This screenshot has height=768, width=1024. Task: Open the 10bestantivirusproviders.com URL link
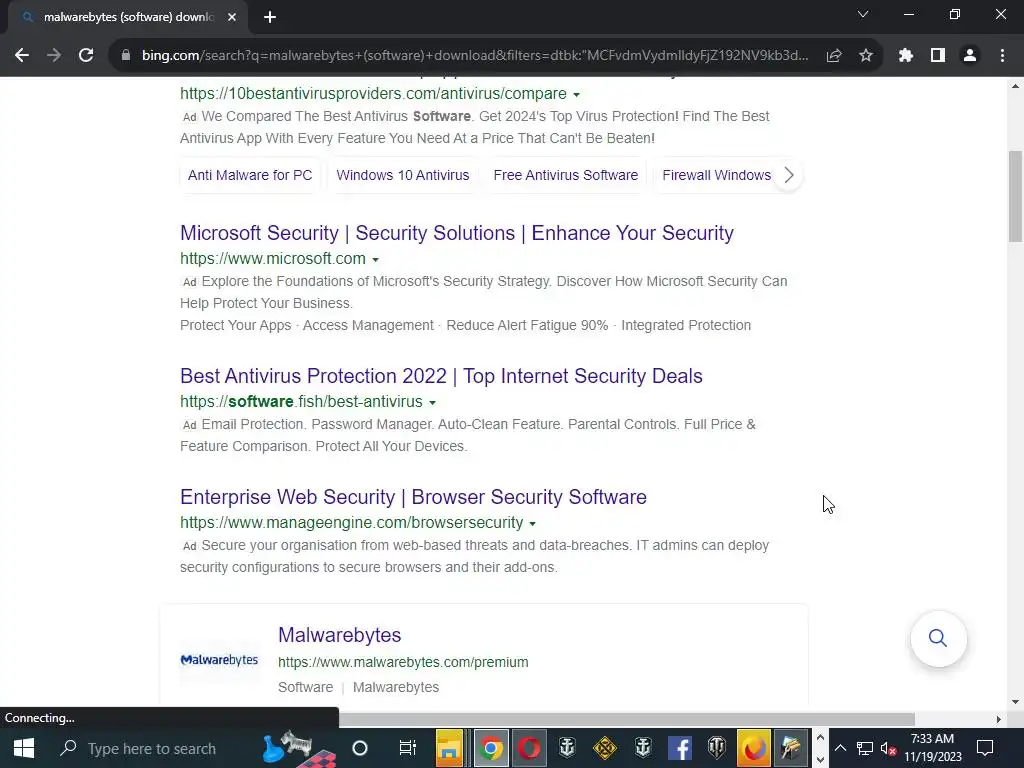point(373,93)
